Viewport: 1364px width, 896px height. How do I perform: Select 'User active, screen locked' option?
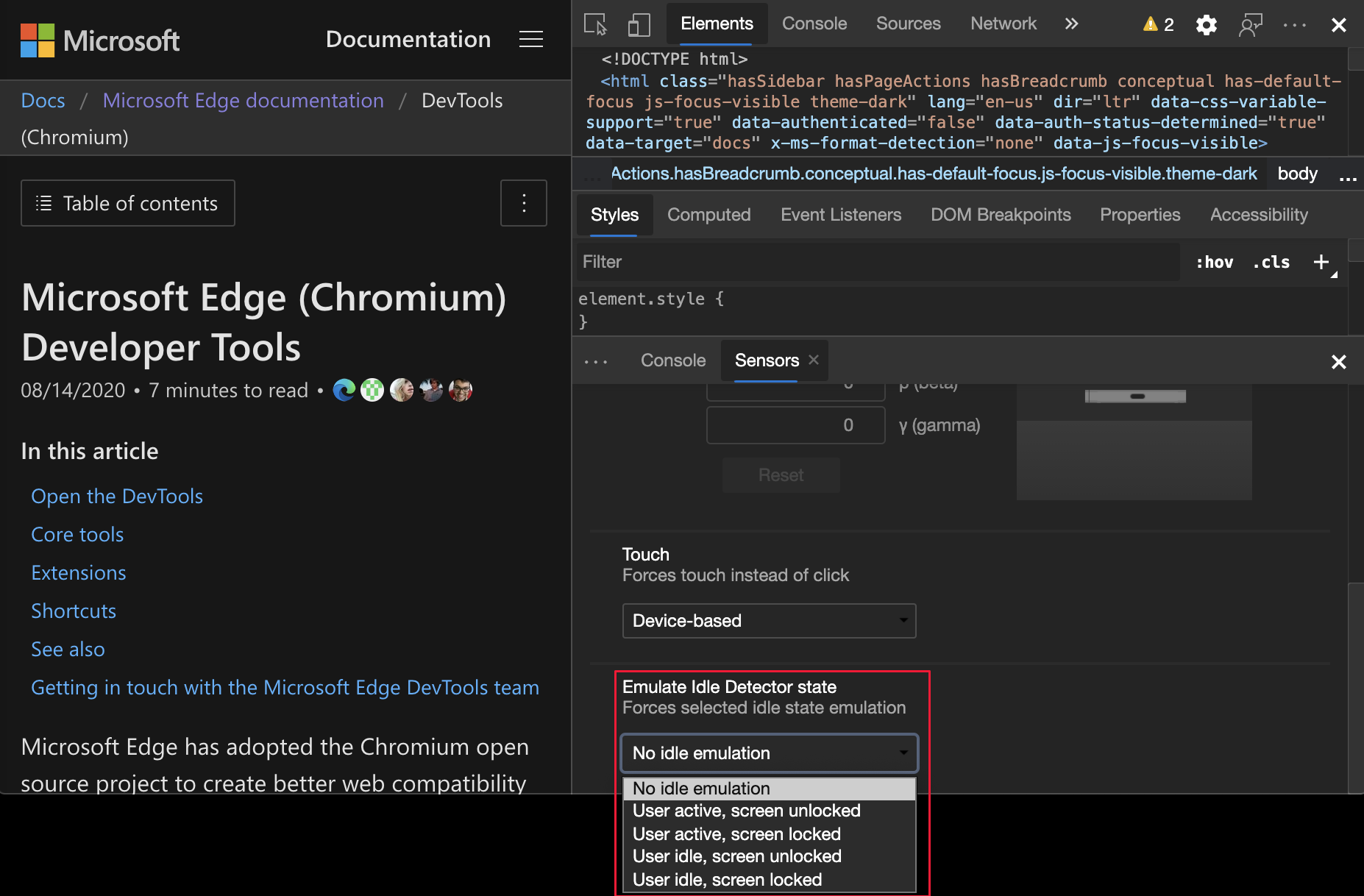(x=769, y=834)
